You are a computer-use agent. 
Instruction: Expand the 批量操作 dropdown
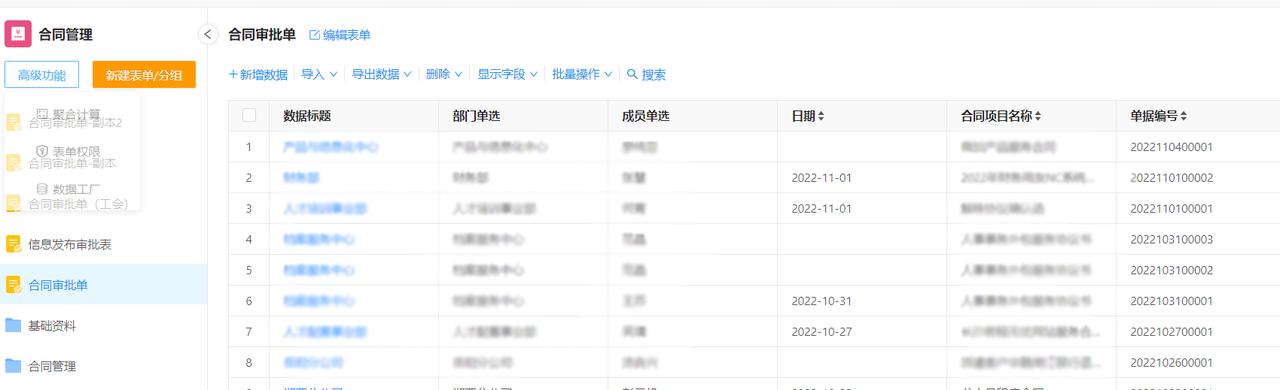(582, 74)
